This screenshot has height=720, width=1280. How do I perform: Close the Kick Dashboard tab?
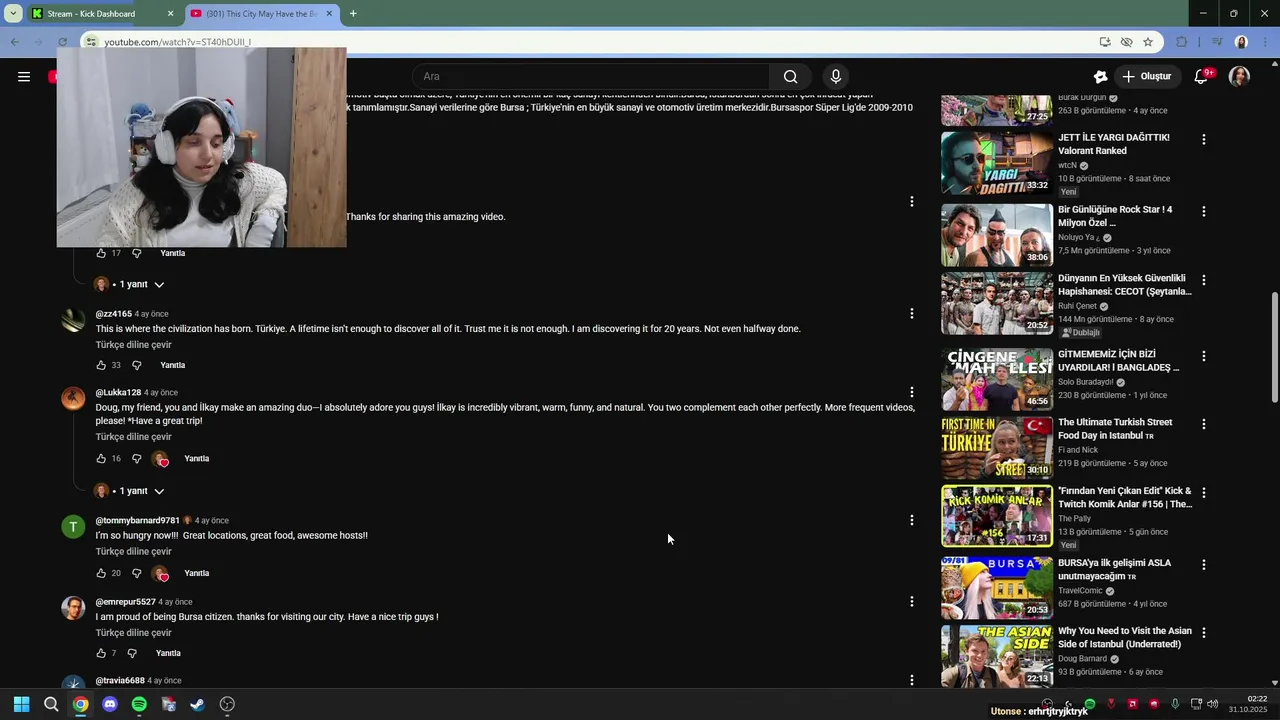[170, 14]
